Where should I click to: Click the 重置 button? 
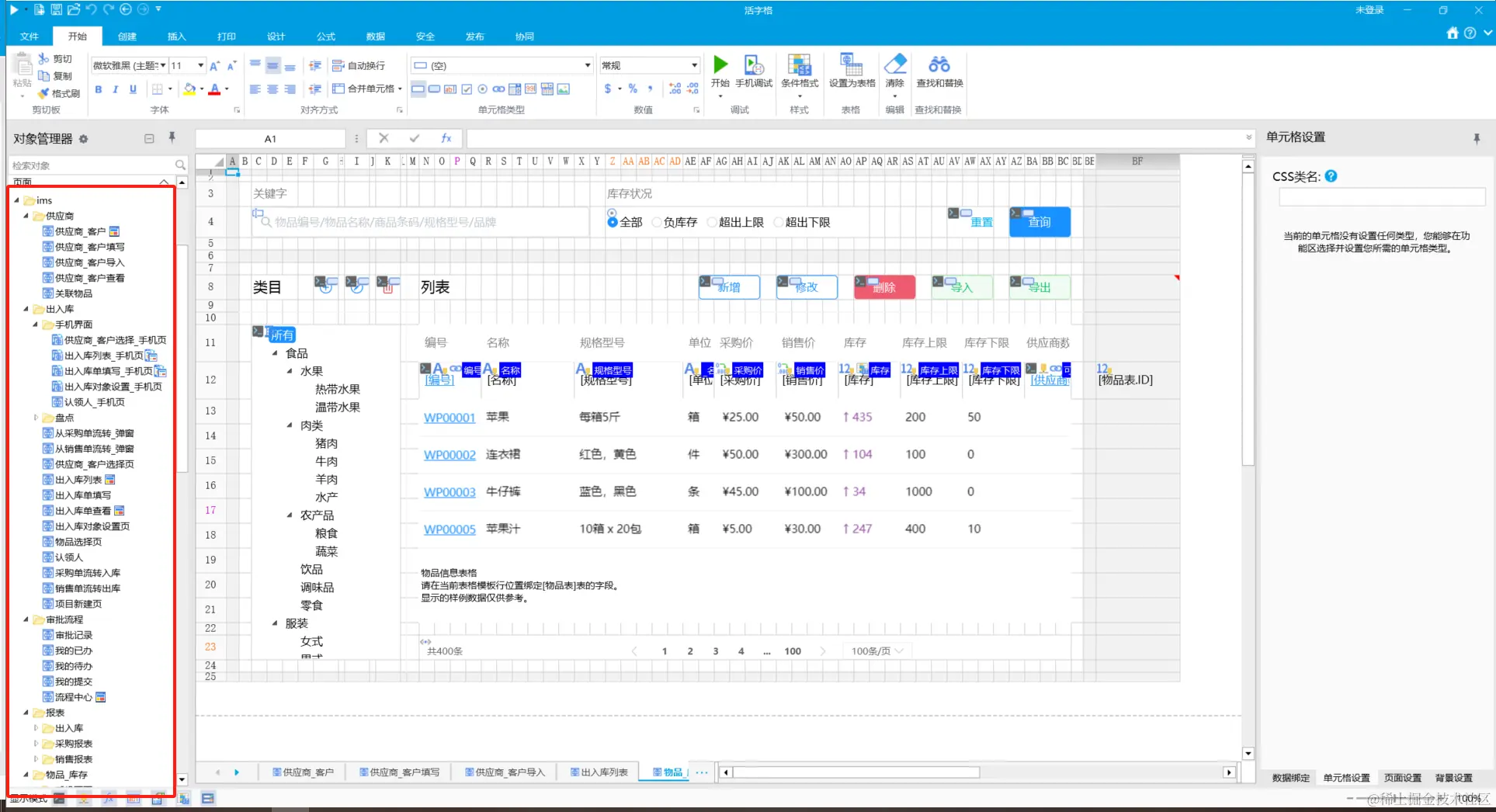coord(981,222)
